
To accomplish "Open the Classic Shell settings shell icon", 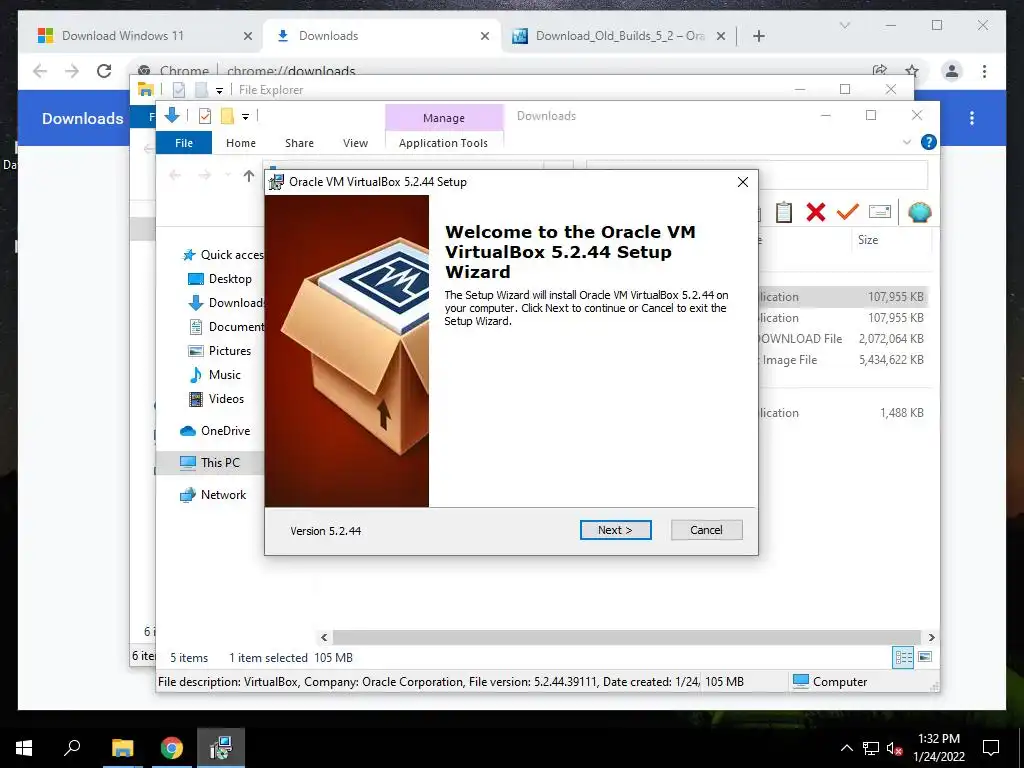I will (x=919, y=212).
